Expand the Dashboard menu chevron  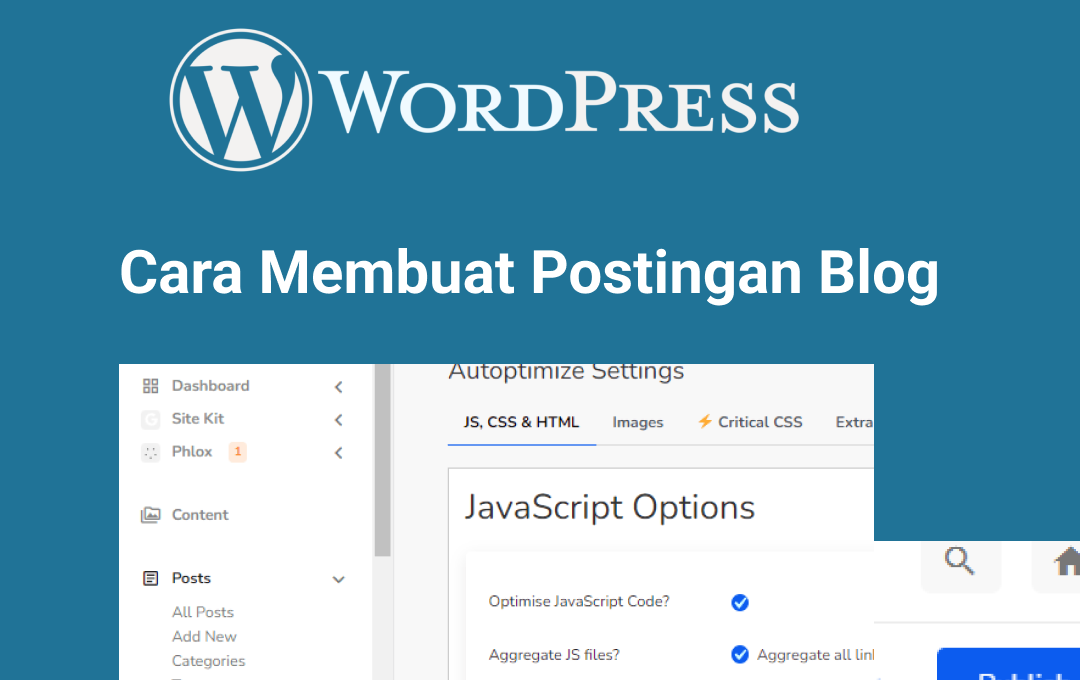pyautogui.click(x=339, y=387)
